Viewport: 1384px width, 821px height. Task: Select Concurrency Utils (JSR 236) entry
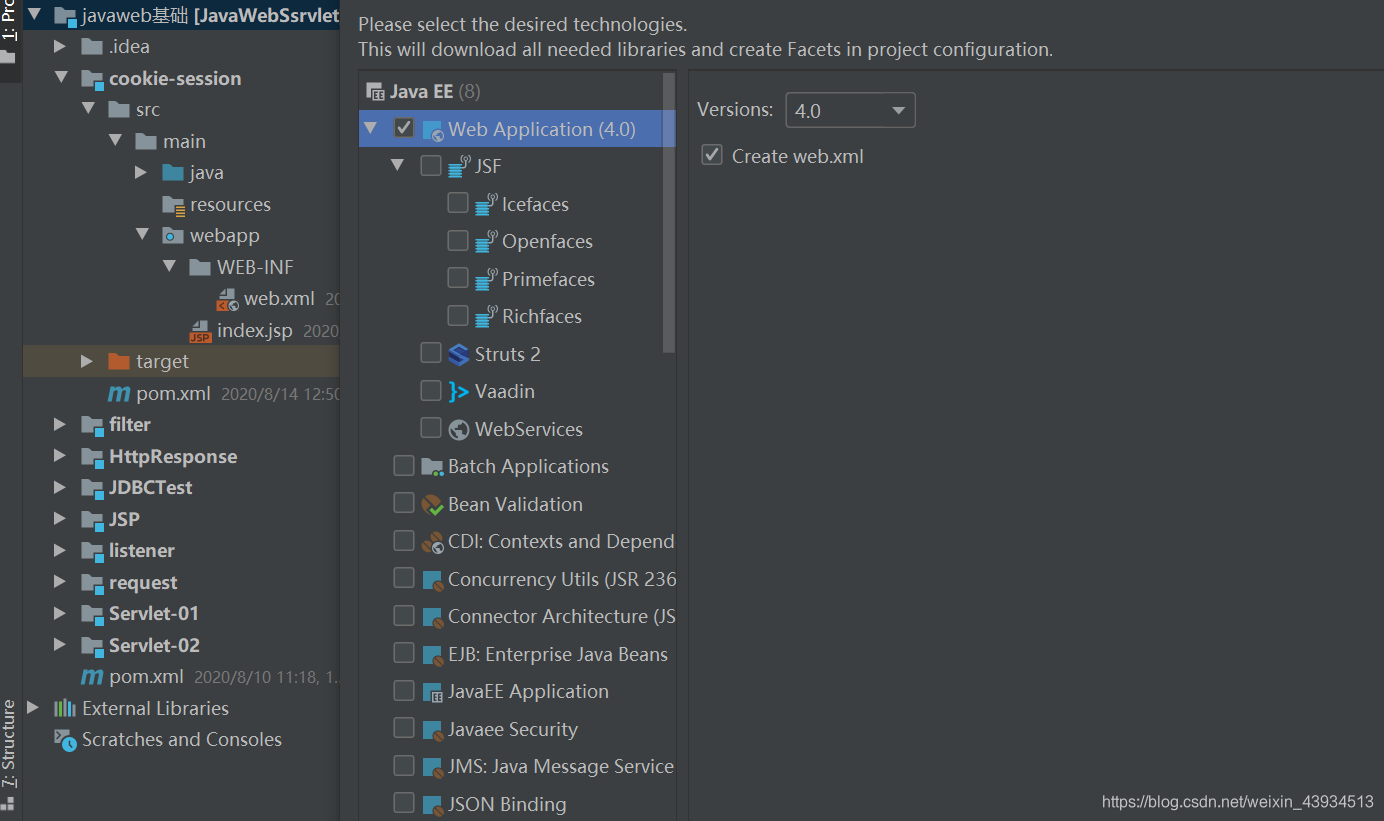(x=562, y=579)
